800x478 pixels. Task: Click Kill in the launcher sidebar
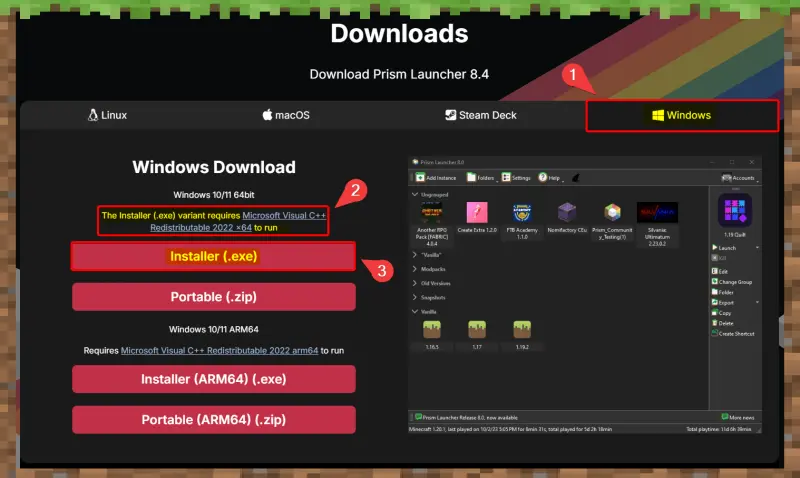719,258
